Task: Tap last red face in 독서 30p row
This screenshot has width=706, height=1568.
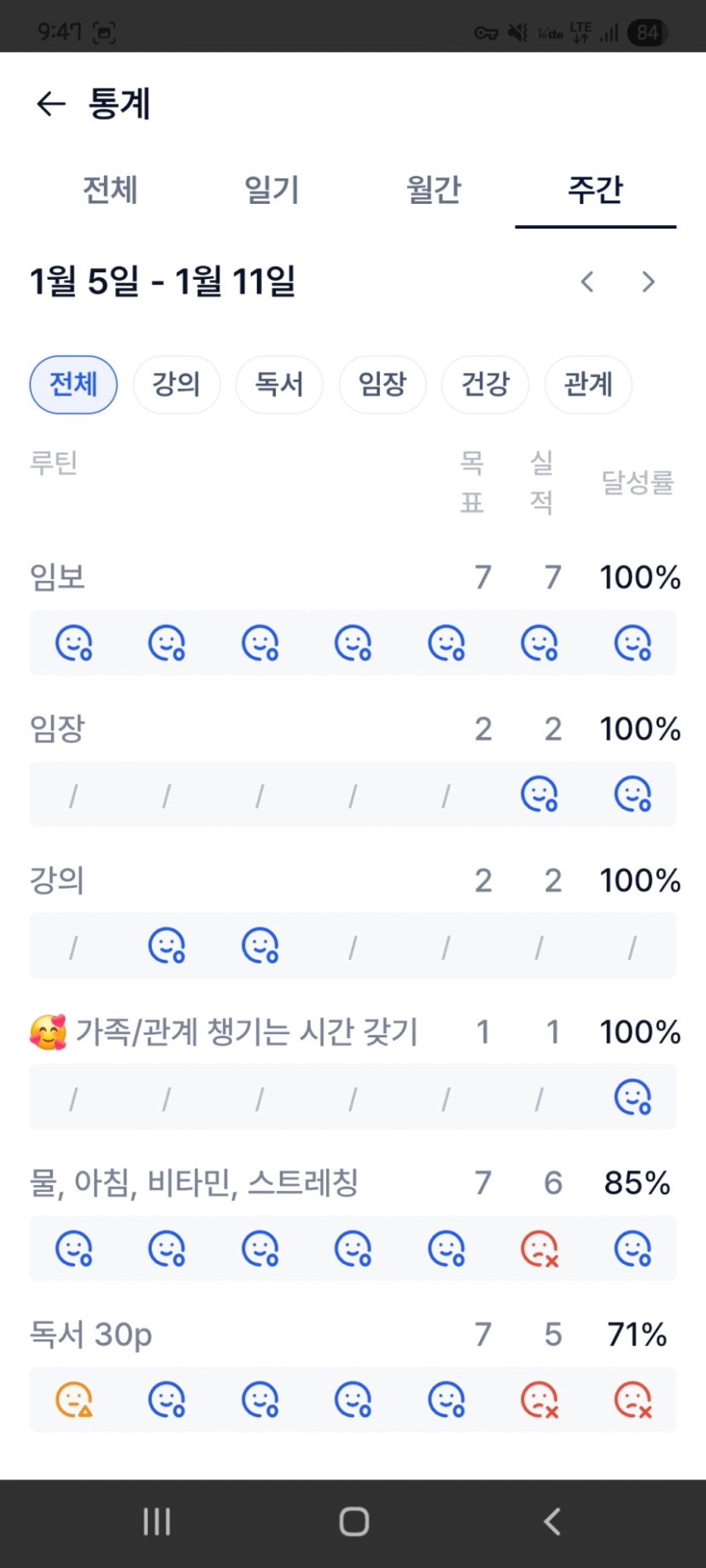Action: click(x=633, y=1400)
